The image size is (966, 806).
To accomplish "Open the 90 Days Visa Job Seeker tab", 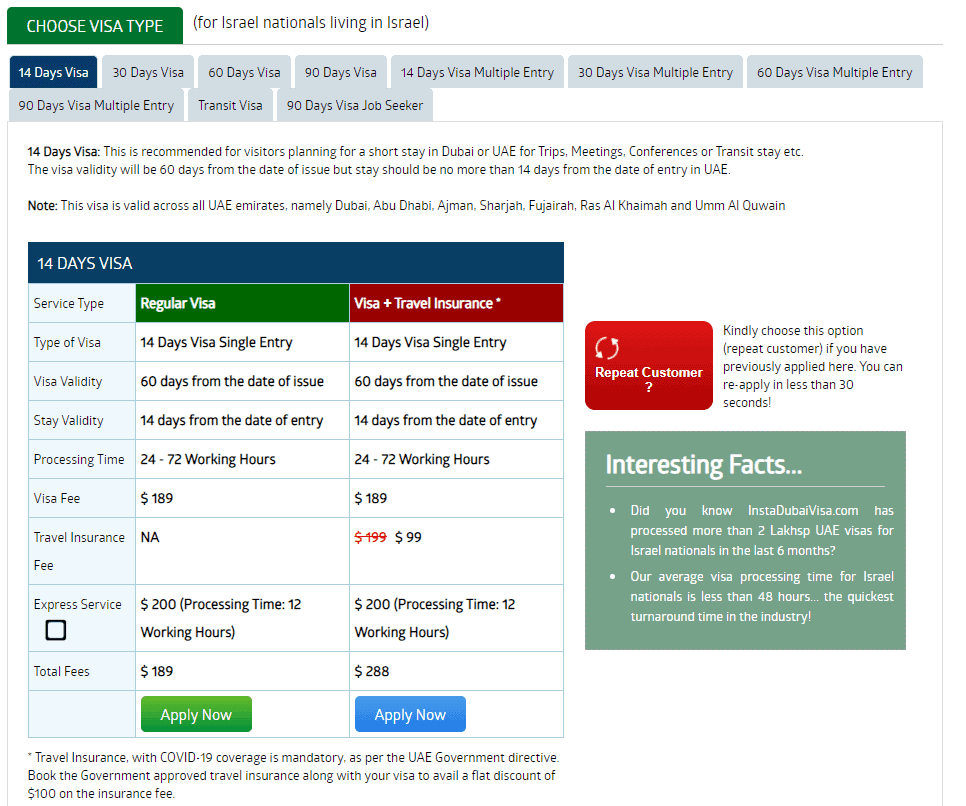I will click(x=354, y=105).
